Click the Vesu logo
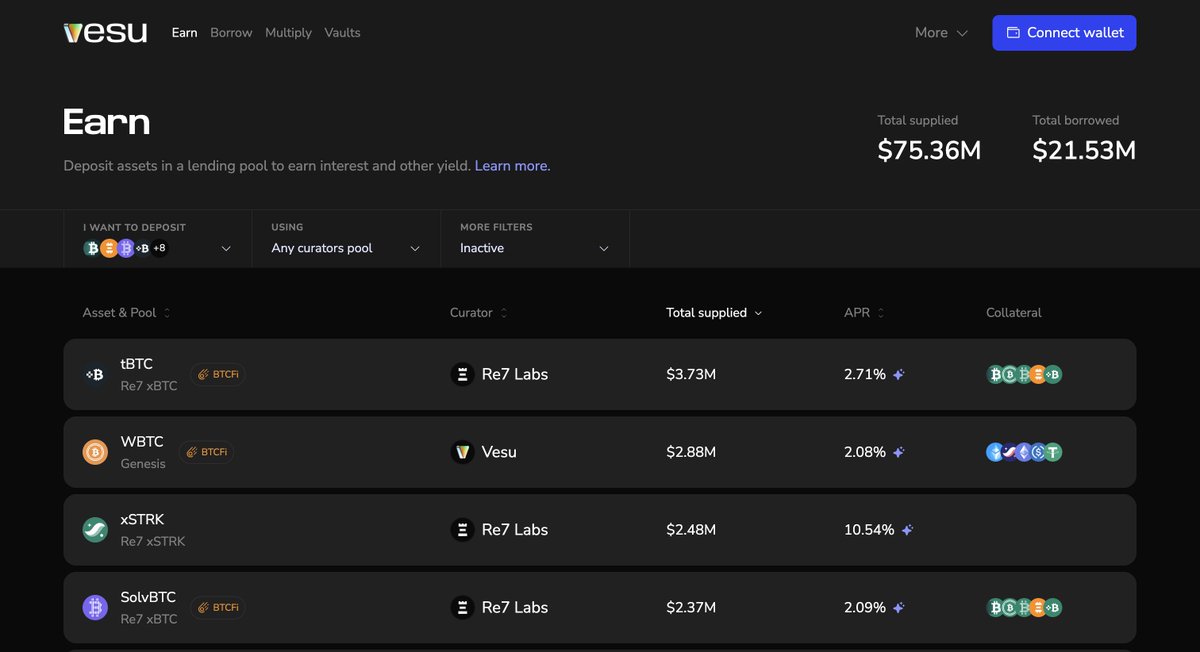This screenshot has height=652, width=1200. pyautogui.click(x=105, y=33)
